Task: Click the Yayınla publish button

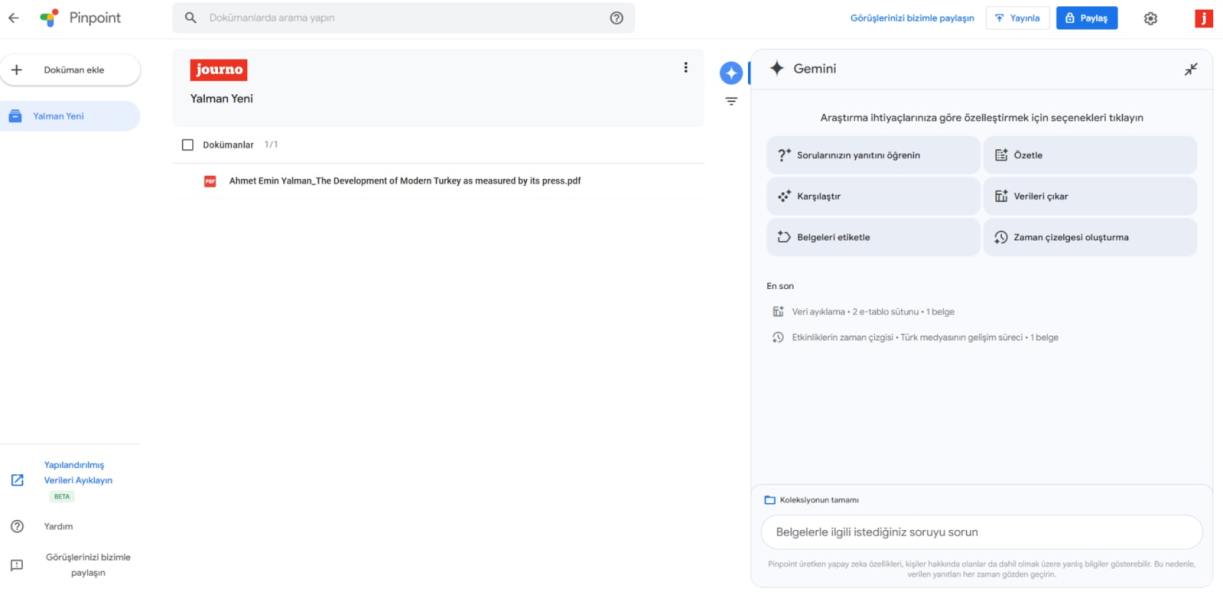Action: [1017, 18]
